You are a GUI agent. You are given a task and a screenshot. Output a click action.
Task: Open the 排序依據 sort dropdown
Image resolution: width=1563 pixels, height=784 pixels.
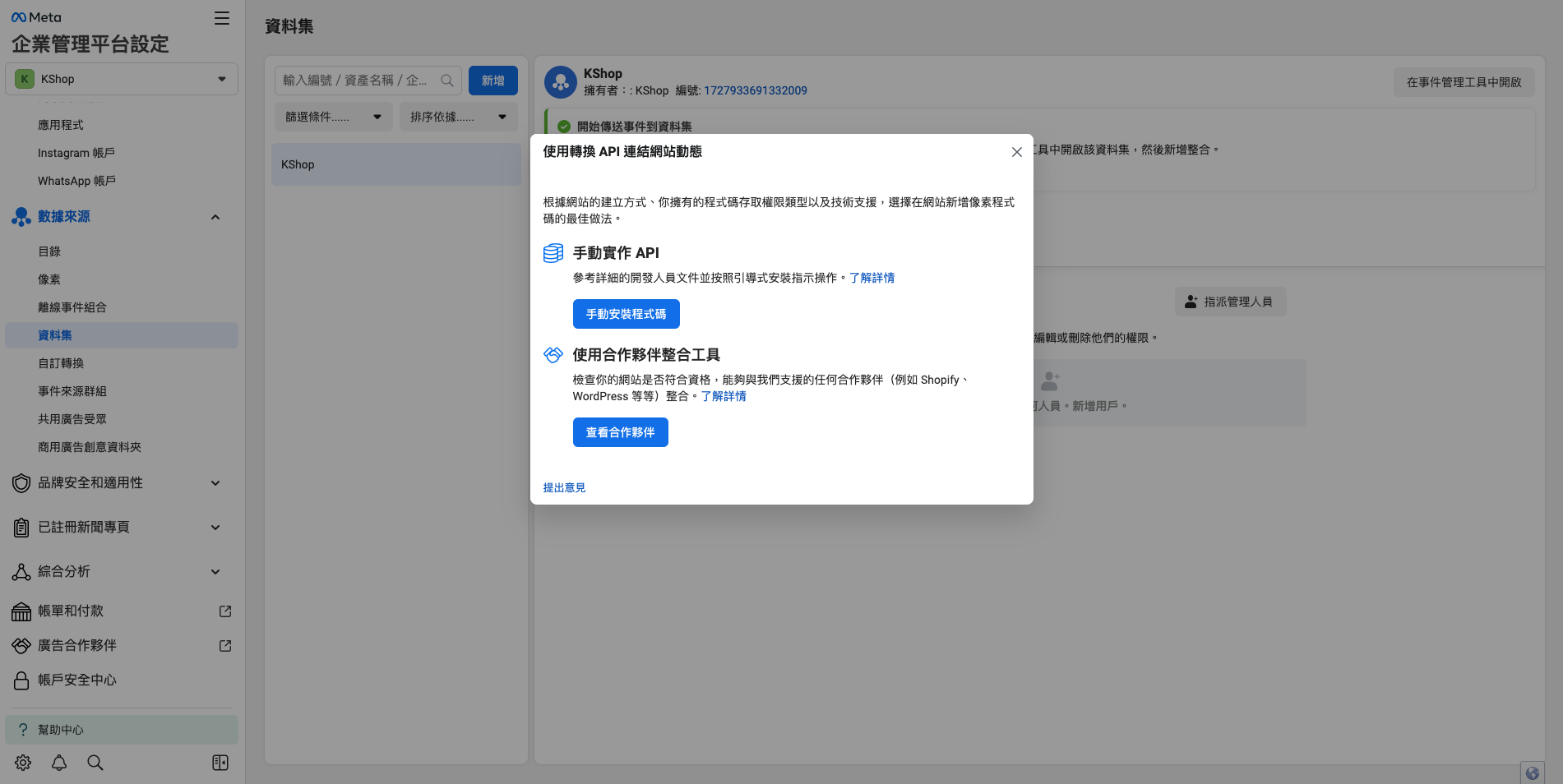[x=459, y=117]
